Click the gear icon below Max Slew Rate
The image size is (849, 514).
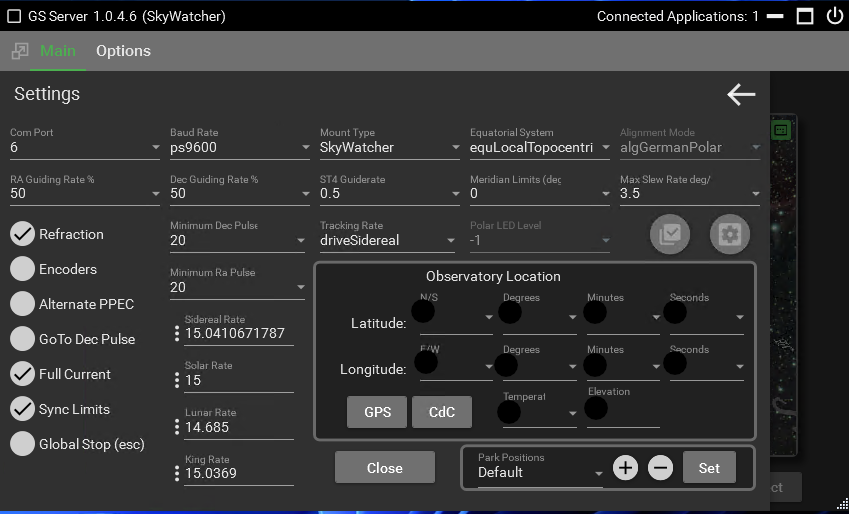point(729,235)
